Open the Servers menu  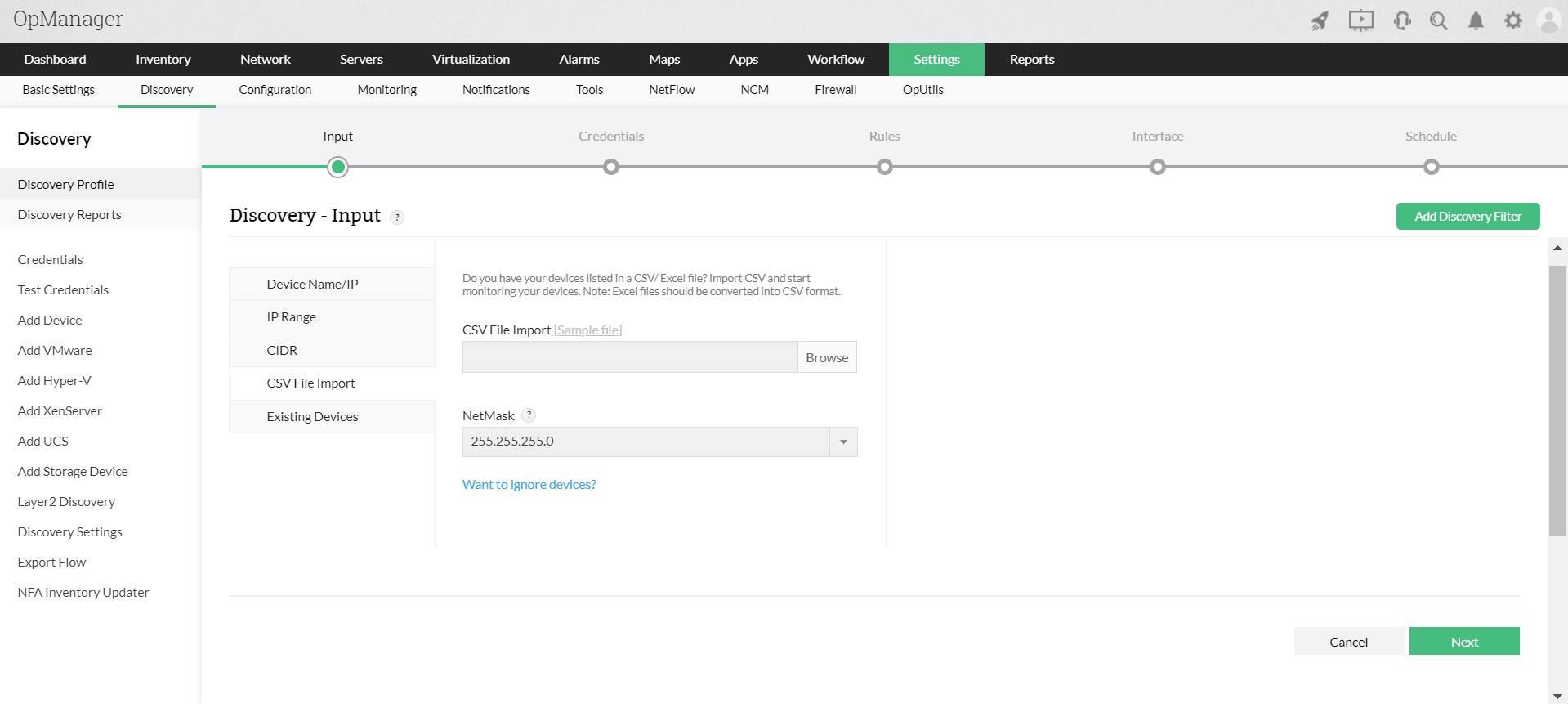pyautogui.click(x=361, y=59)
